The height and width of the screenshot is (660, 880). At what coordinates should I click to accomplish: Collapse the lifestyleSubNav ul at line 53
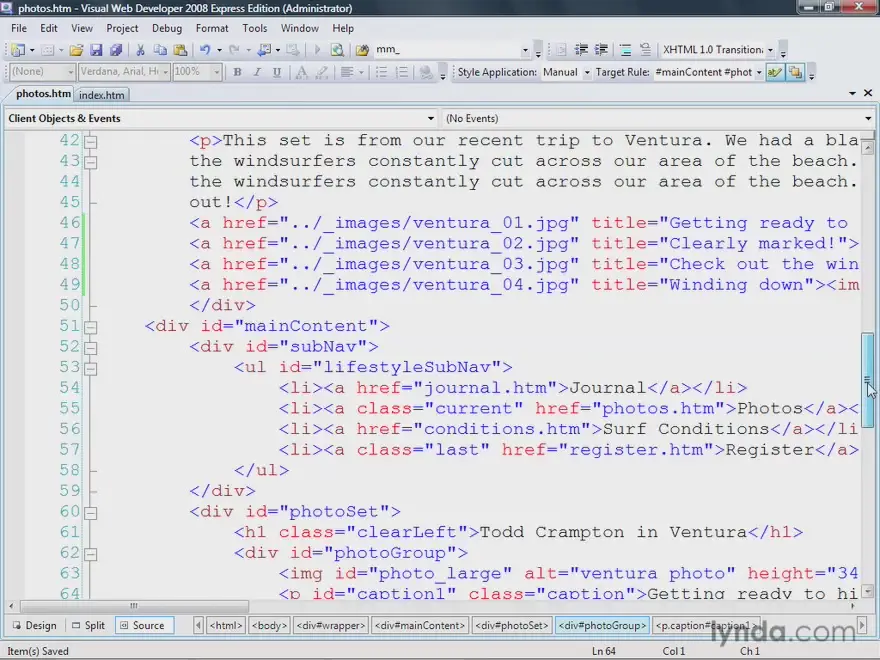pyautogui.click(x=90, y=369)
